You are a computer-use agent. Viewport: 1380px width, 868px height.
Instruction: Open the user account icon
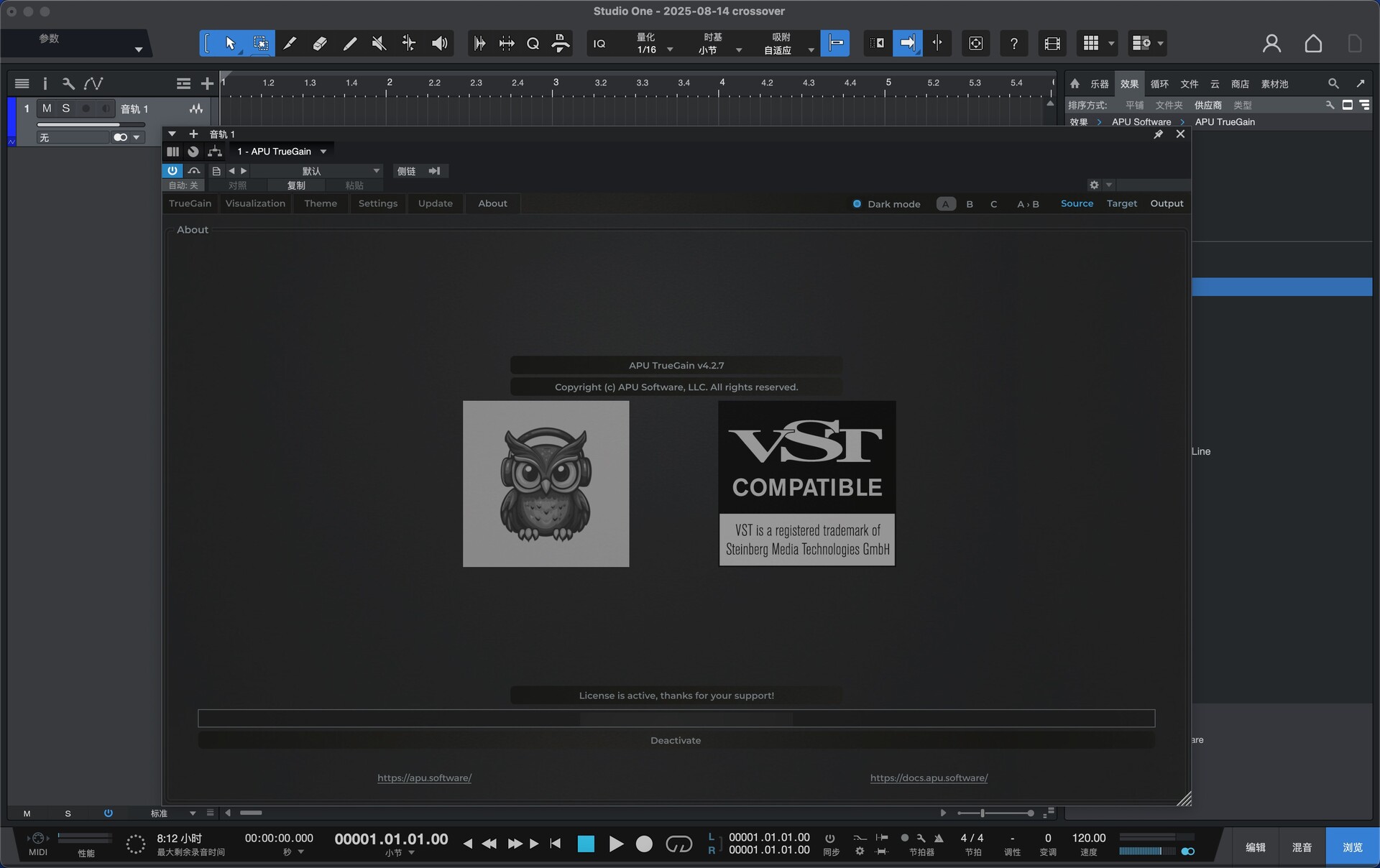click(x=1271, y=44)
